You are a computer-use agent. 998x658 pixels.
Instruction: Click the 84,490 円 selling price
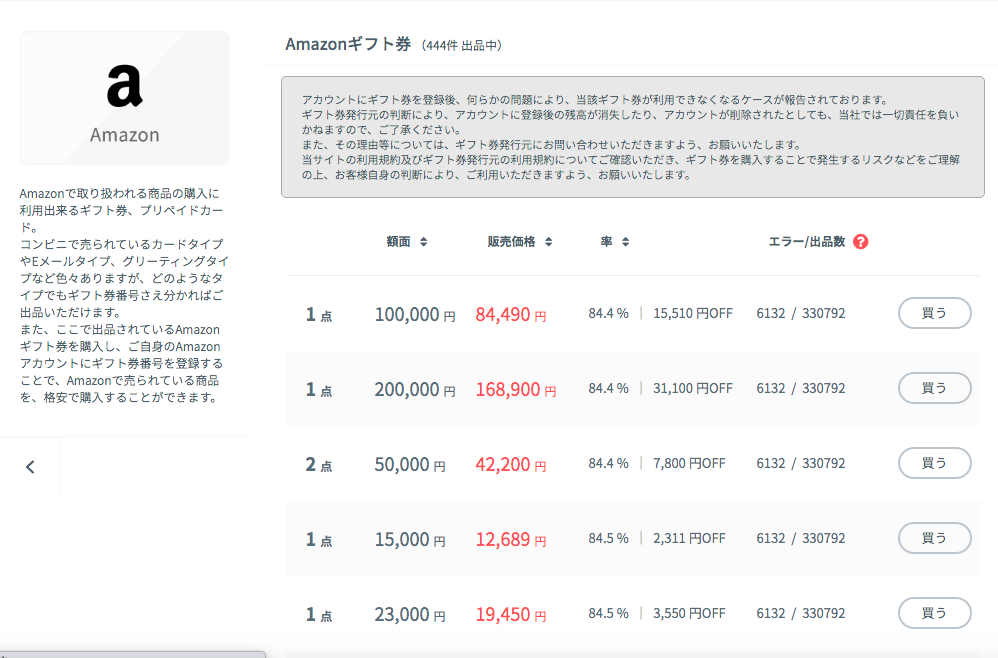510,314
